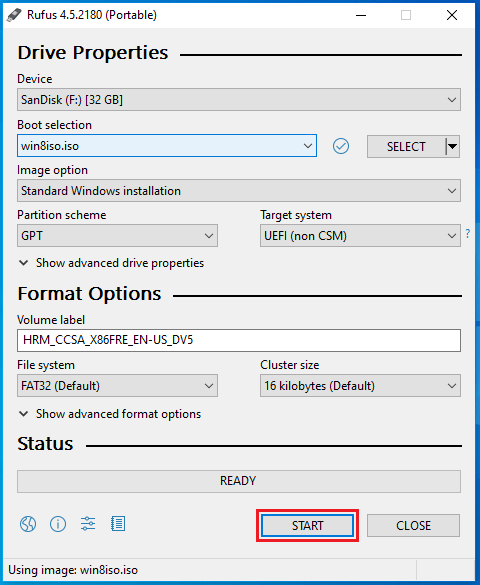Open the Boot selection dropdown win8iso.iso
The image size is (480, 585).
(x=167, y=146)
